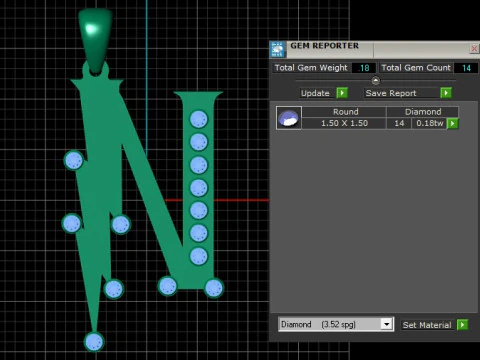
Task: Click the green arrow next to Set Material
Action: (x=462, y=324)
